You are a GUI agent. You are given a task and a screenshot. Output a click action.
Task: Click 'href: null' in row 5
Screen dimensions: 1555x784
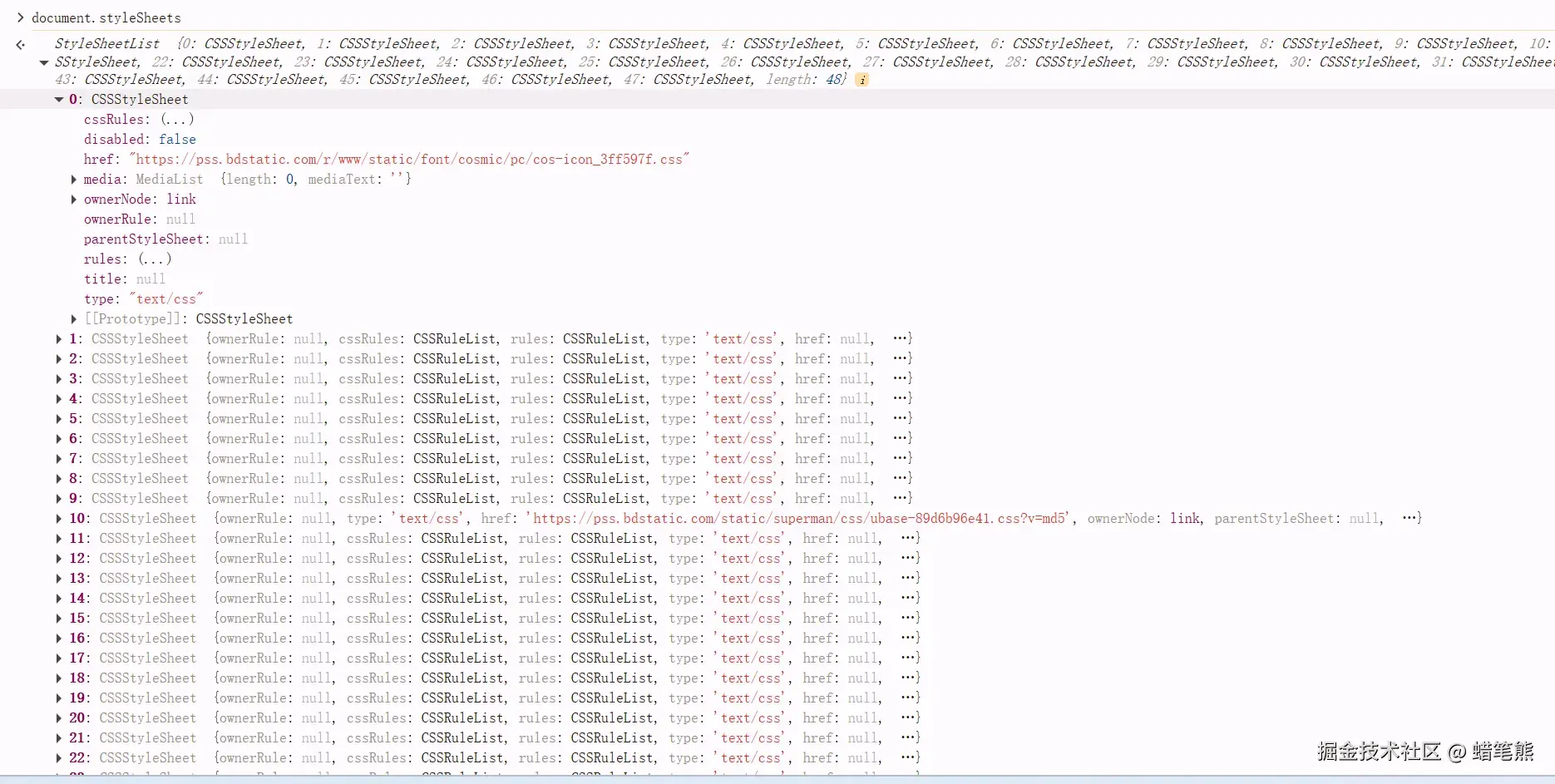tap(832, 419)
